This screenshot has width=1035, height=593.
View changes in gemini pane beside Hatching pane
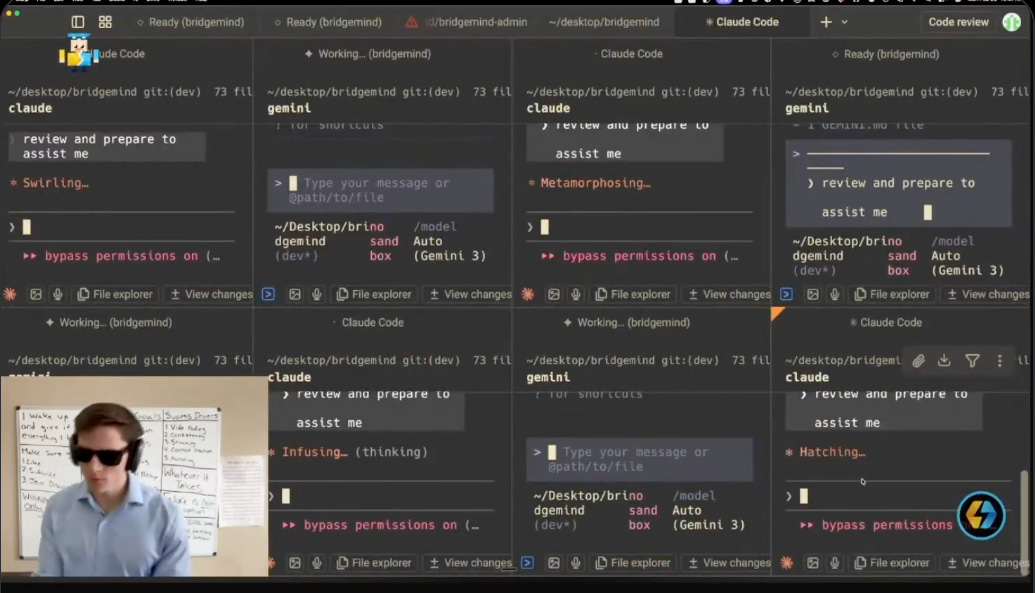[x=729, y=563]
